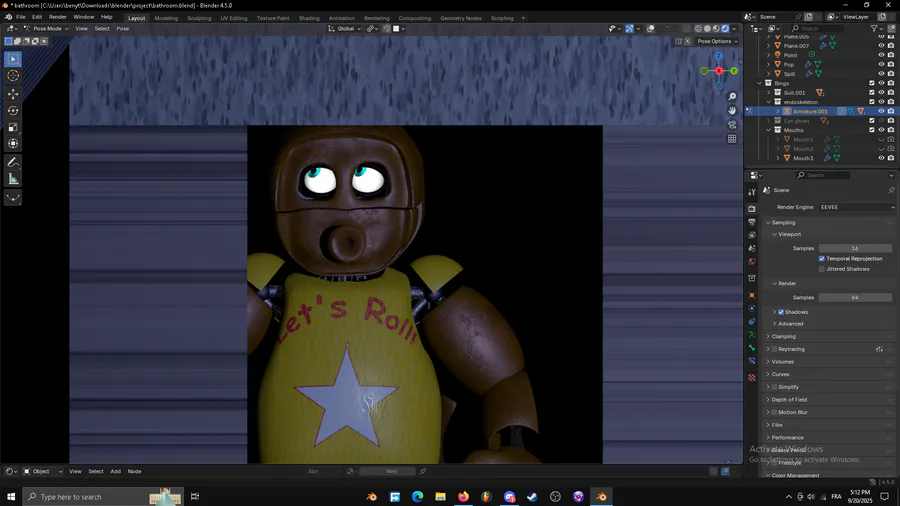Collapse the Mouths collection
The image size is (900, 506).
click(769, 130)
